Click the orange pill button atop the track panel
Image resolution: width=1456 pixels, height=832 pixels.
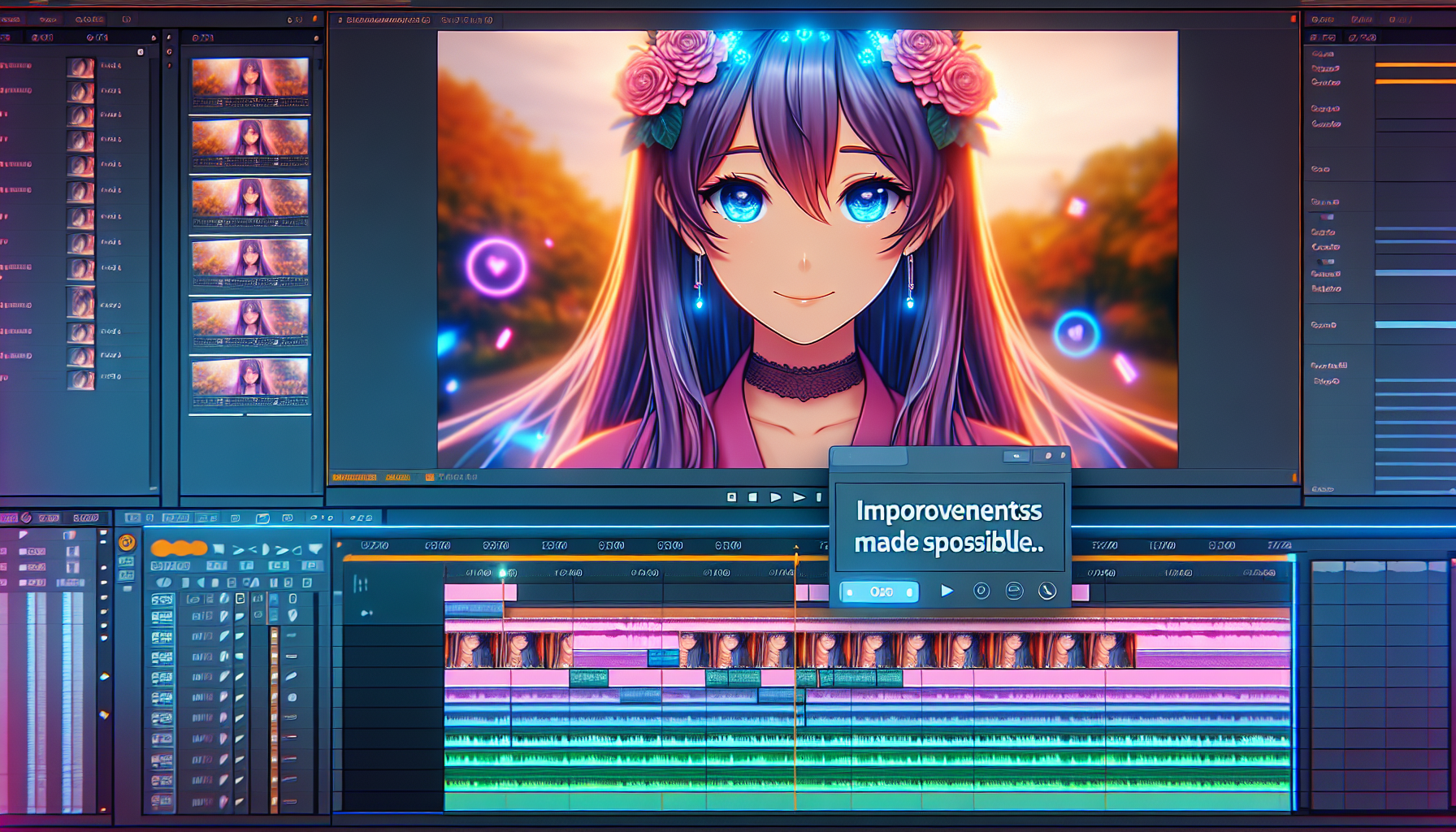(x=179, y=548)
